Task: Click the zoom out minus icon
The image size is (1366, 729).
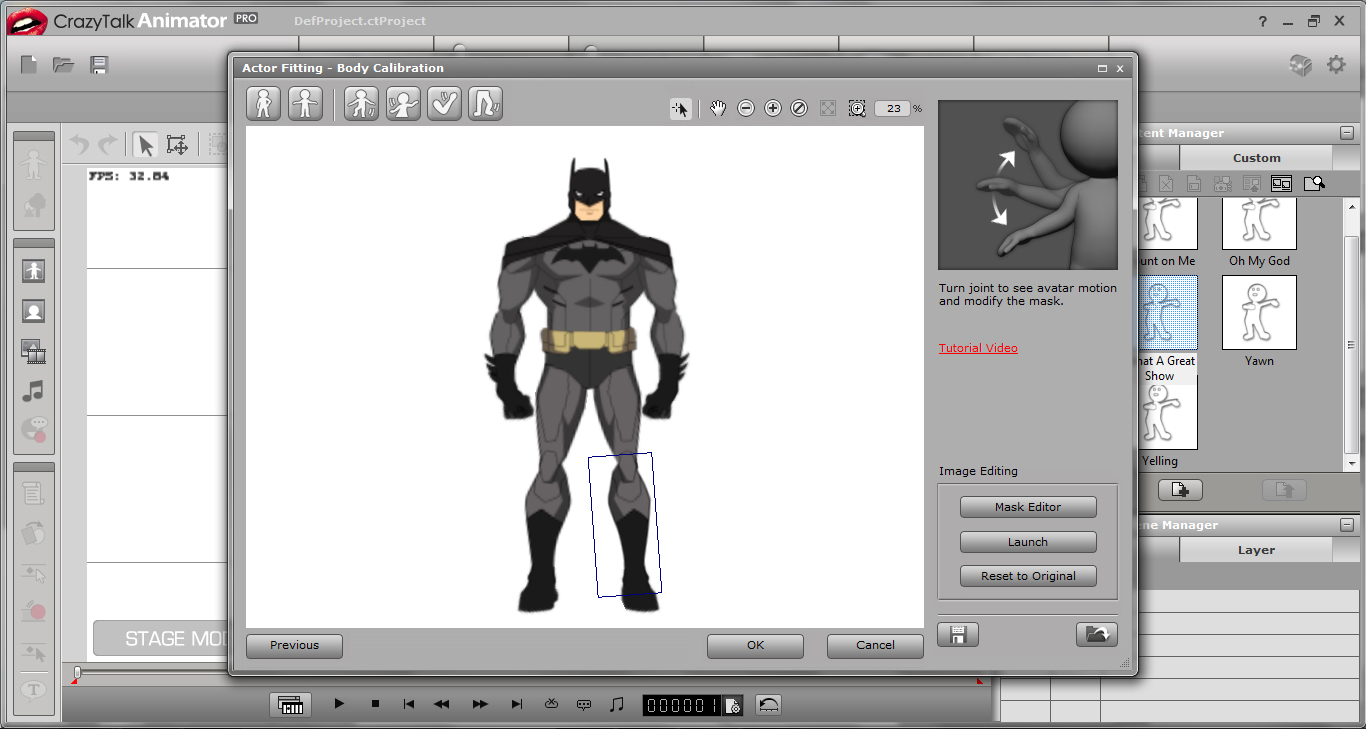Action: (x=746, y=108)
